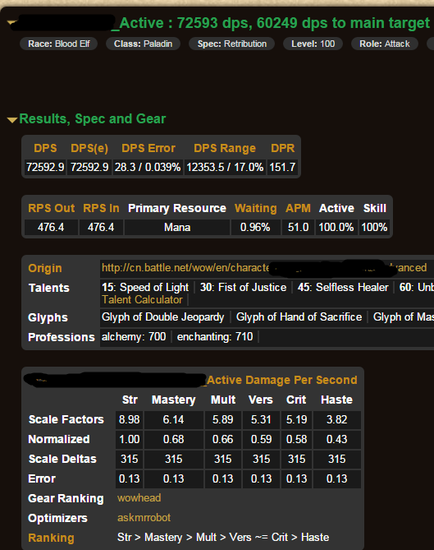Screen dimensions: 434x550
Task: Click the 0.43 normalized Haste value
Action: [x=337, y=439]
